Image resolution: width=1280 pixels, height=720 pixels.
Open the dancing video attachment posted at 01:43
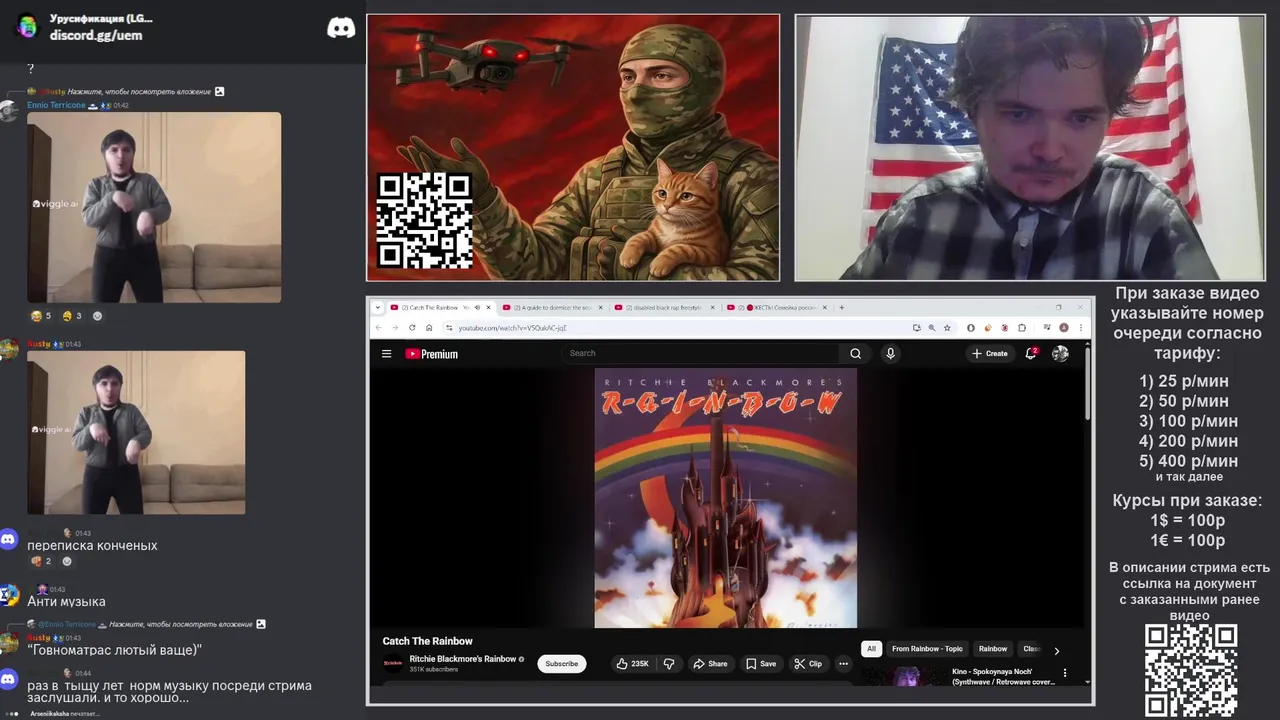pyautogui.click(x=136, y=432)
